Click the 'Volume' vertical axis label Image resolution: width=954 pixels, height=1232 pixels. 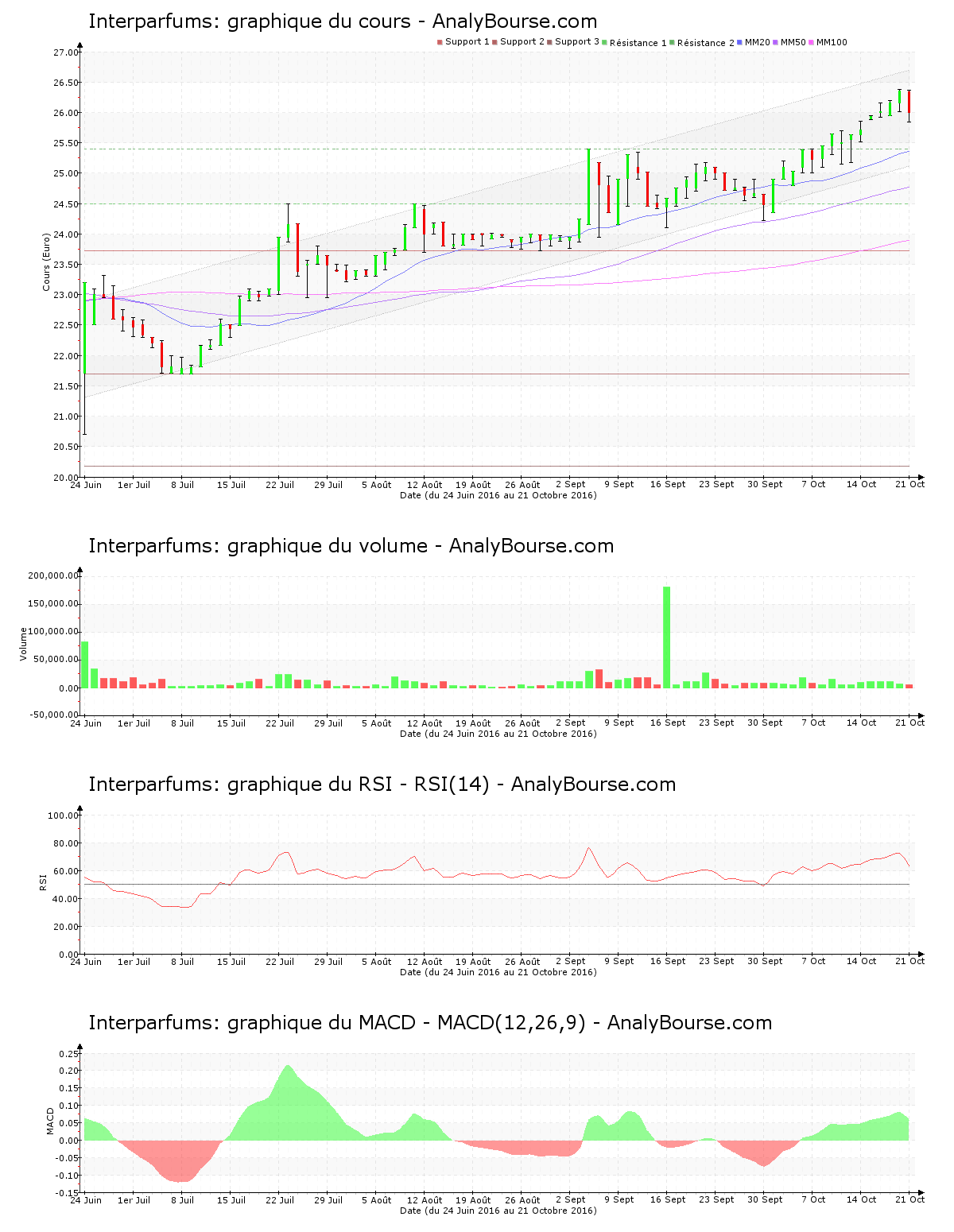(23, 644)
